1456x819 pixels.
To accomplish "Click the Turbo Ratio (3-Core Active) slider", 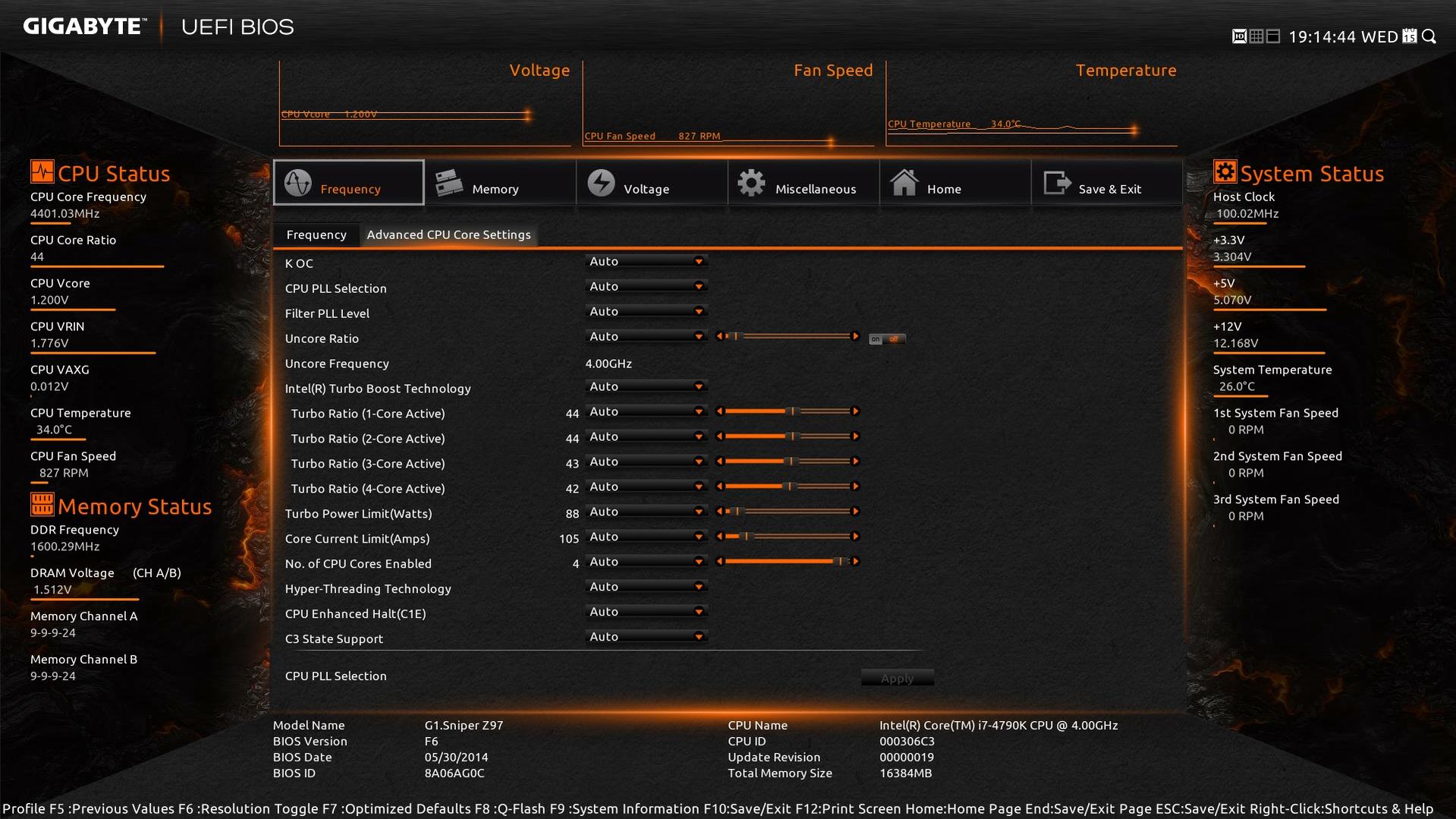I will [x=788, y=461].
